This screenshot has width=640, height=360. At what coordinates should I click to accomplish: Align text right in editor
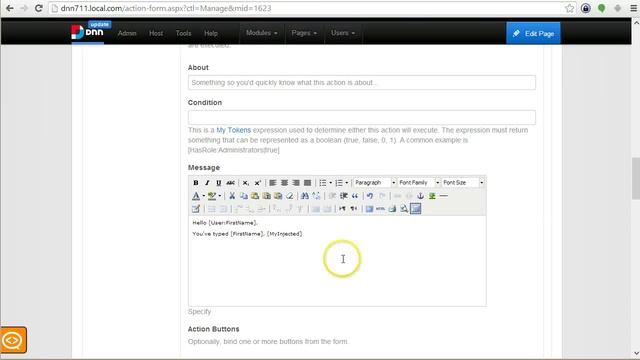tap(296, 183)
